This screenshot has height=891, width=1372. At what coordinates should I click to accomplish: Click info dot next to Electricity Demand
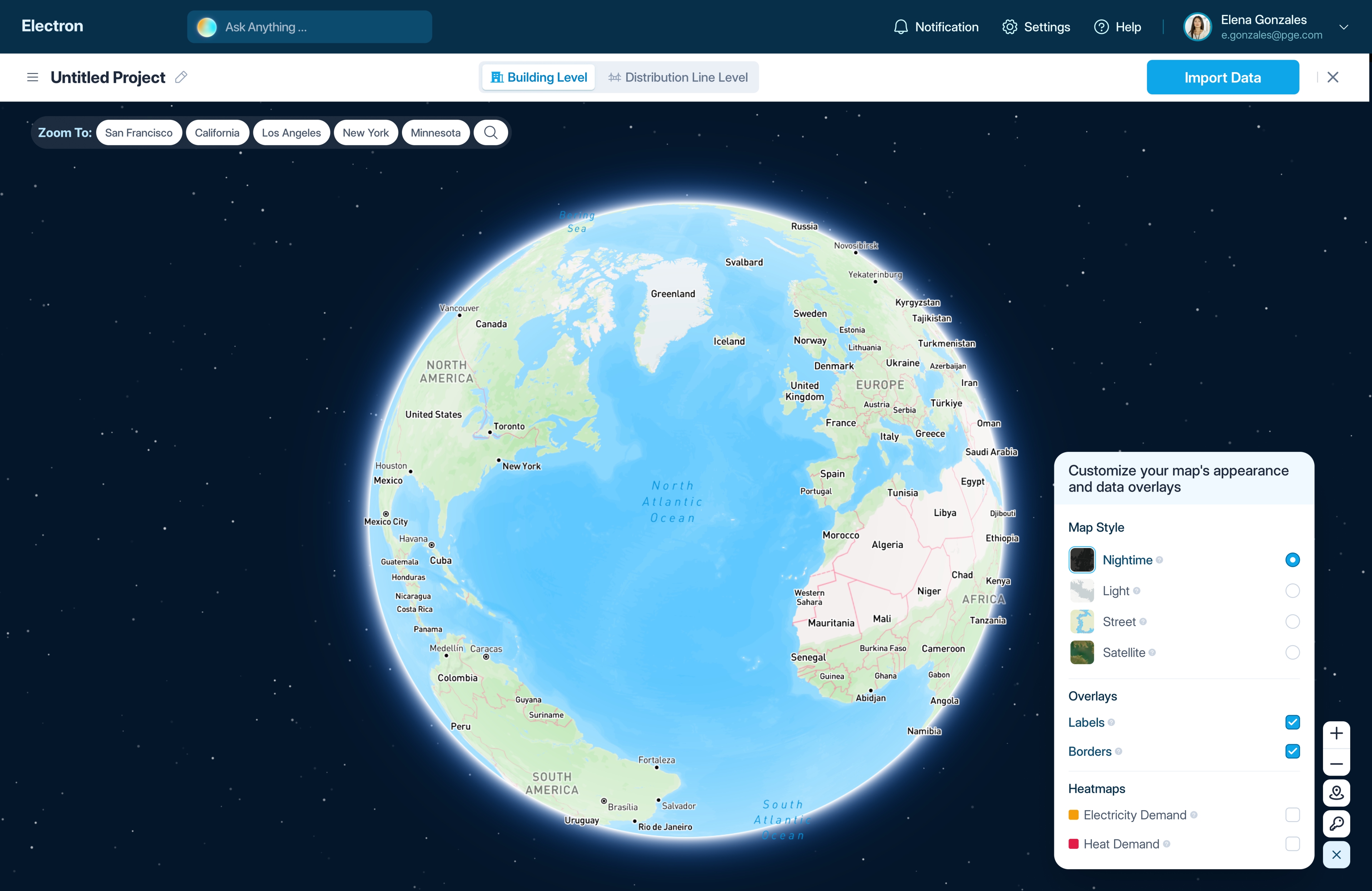[x=1194, y=815]
